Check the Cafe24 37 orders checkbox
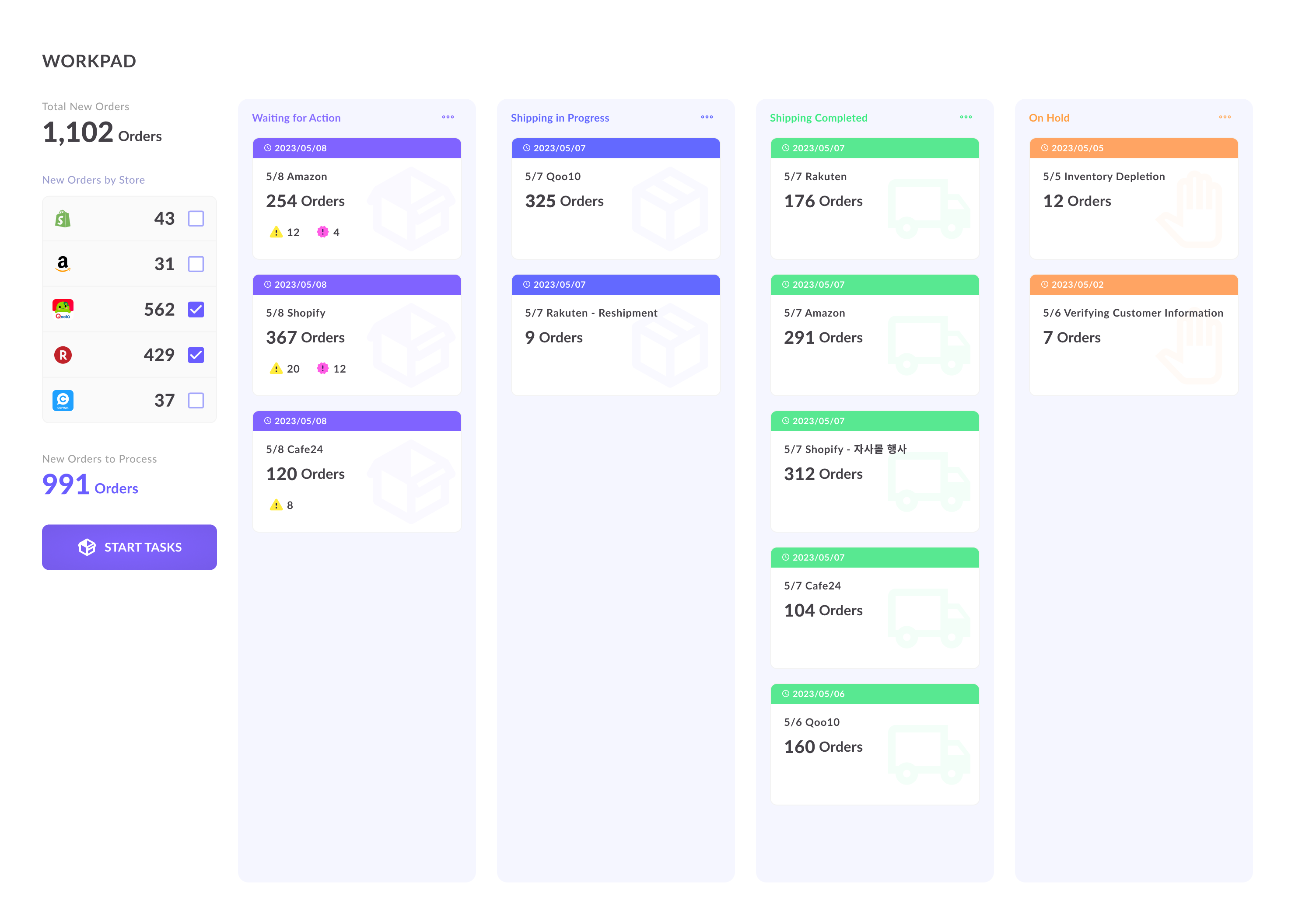This screenshot has width=1295, height=924. (196, 401)
